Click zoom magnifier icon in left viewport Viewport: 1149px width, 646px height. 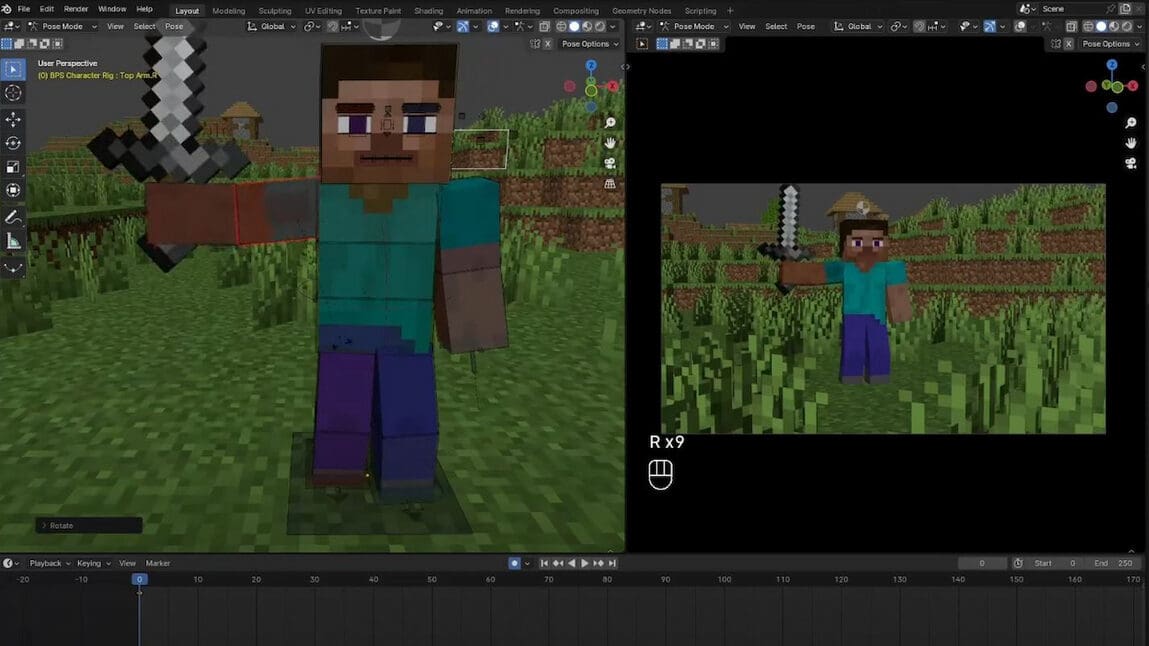610,122
